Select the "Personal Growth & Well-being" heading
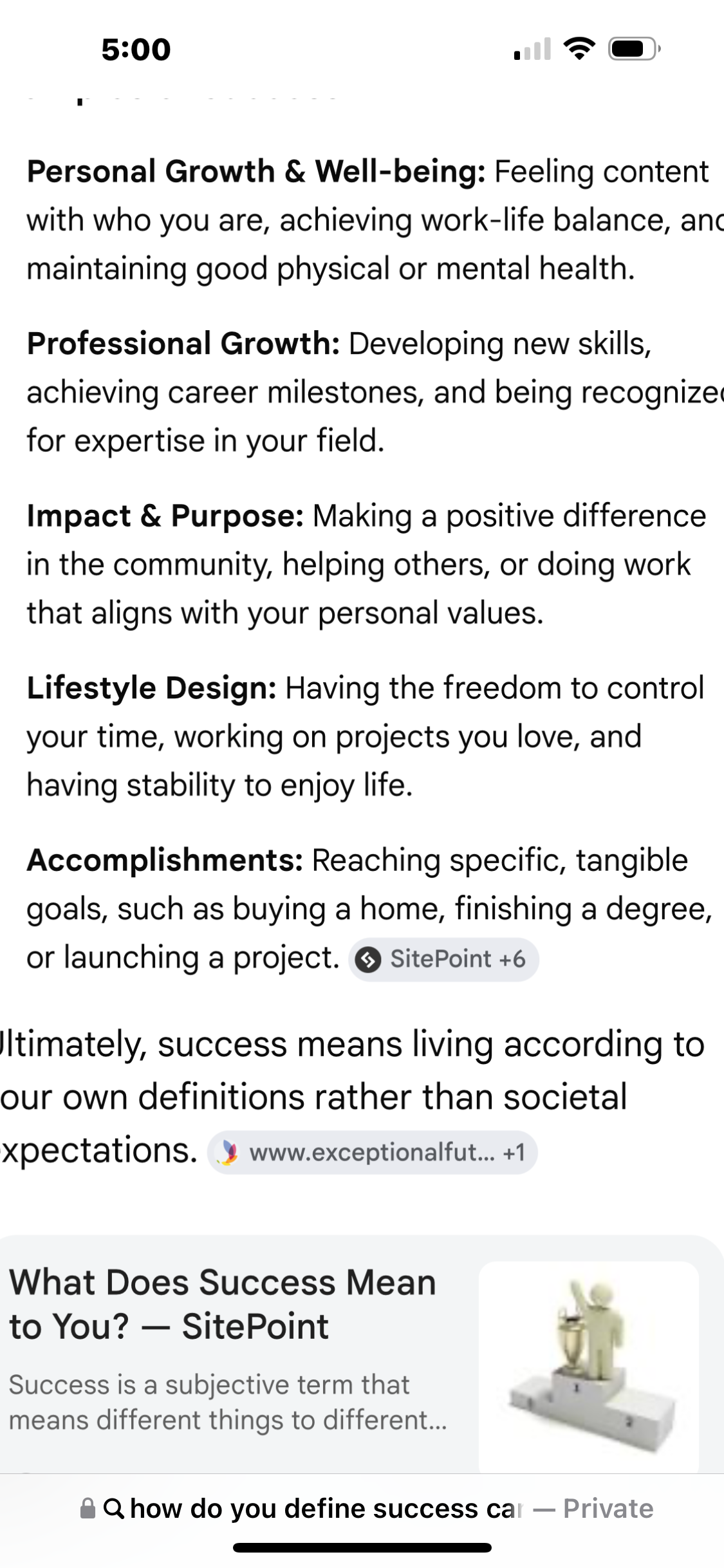This screenshot has height=1568, width=724. click(256, 172)
